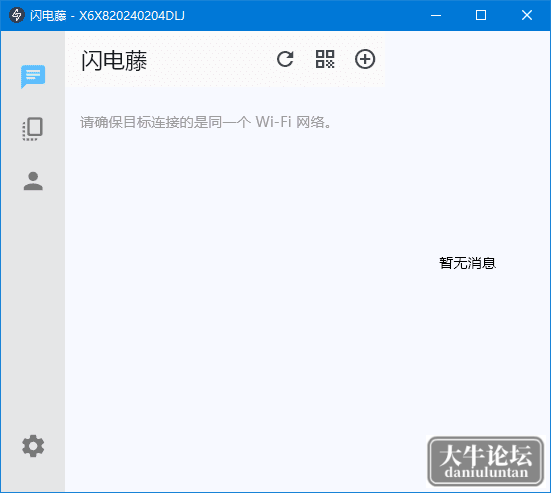Click the 暂无消息 placeholder text
The width and height of the screenshot is (551, 493).
pos(467,263)
